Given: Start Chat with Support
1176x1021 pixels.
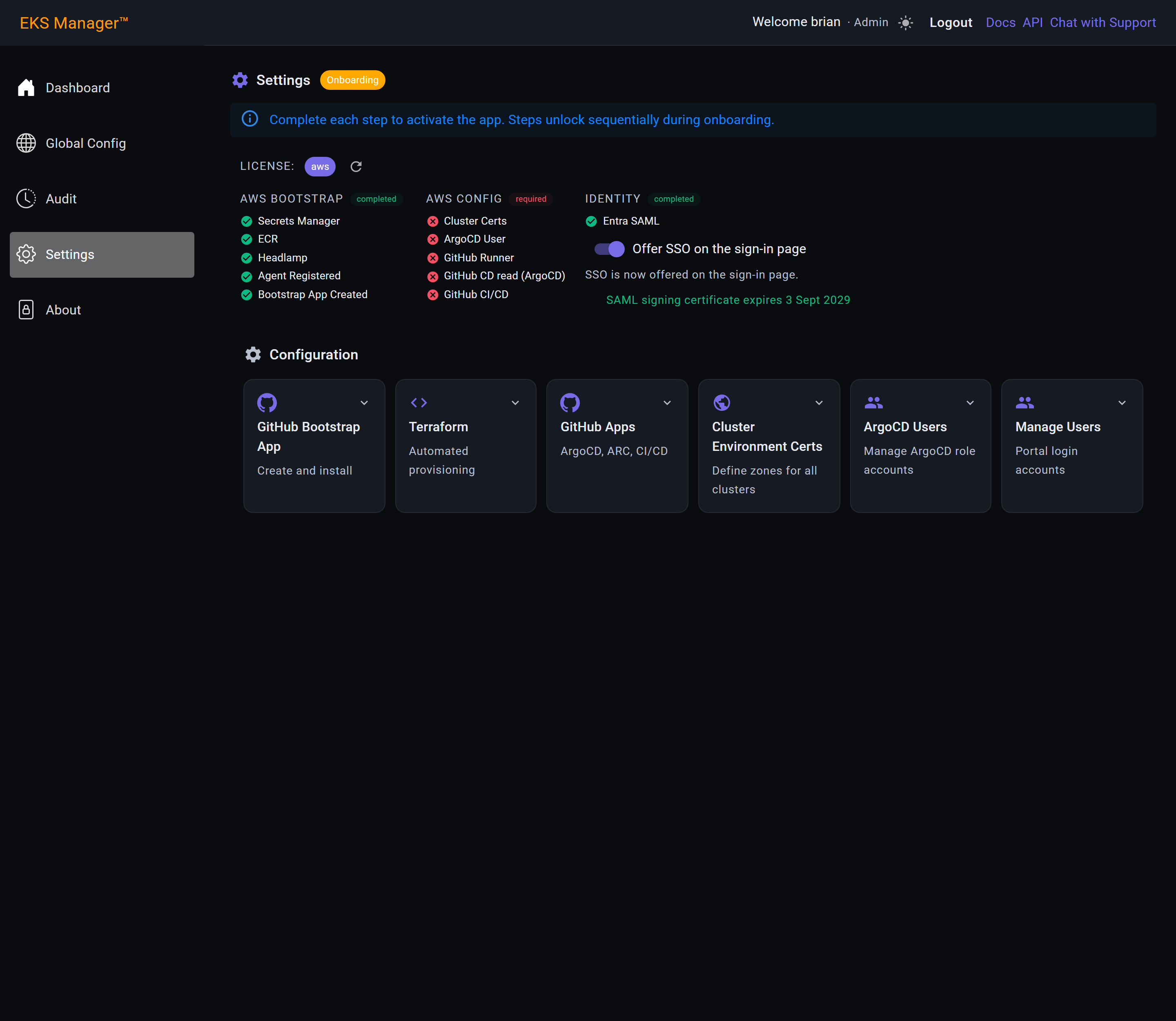Looking at the screenshot, I should pyautogui.click(x=1102, y=23).
